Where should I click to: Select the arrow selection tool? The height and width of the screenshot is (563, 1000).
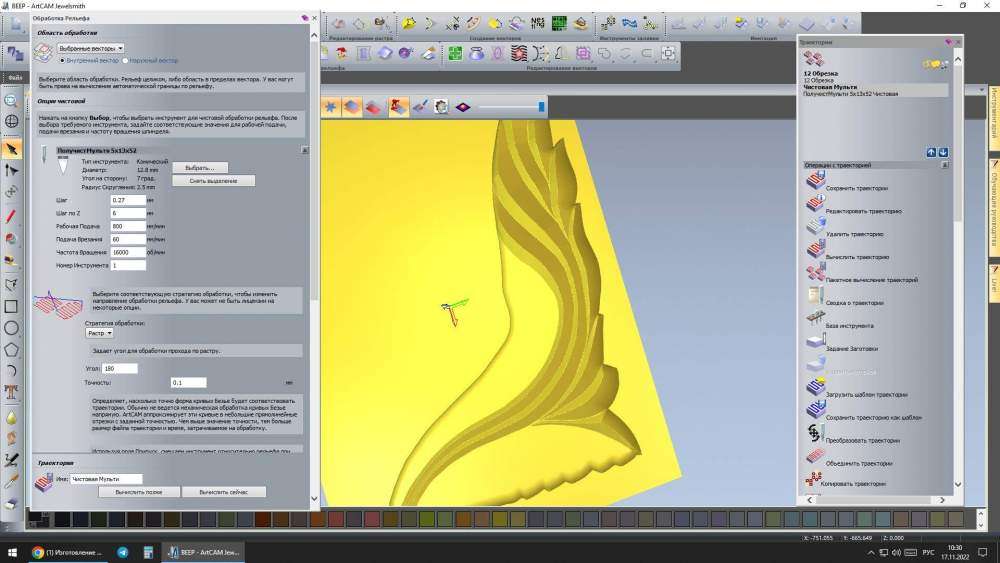[12, 149]
